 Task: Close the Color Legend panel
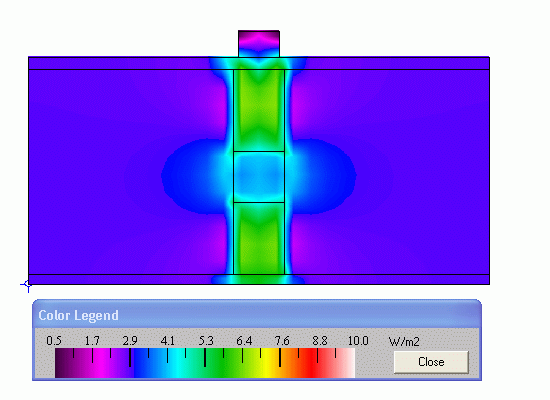pyautogui.click(x=431, y=362)
